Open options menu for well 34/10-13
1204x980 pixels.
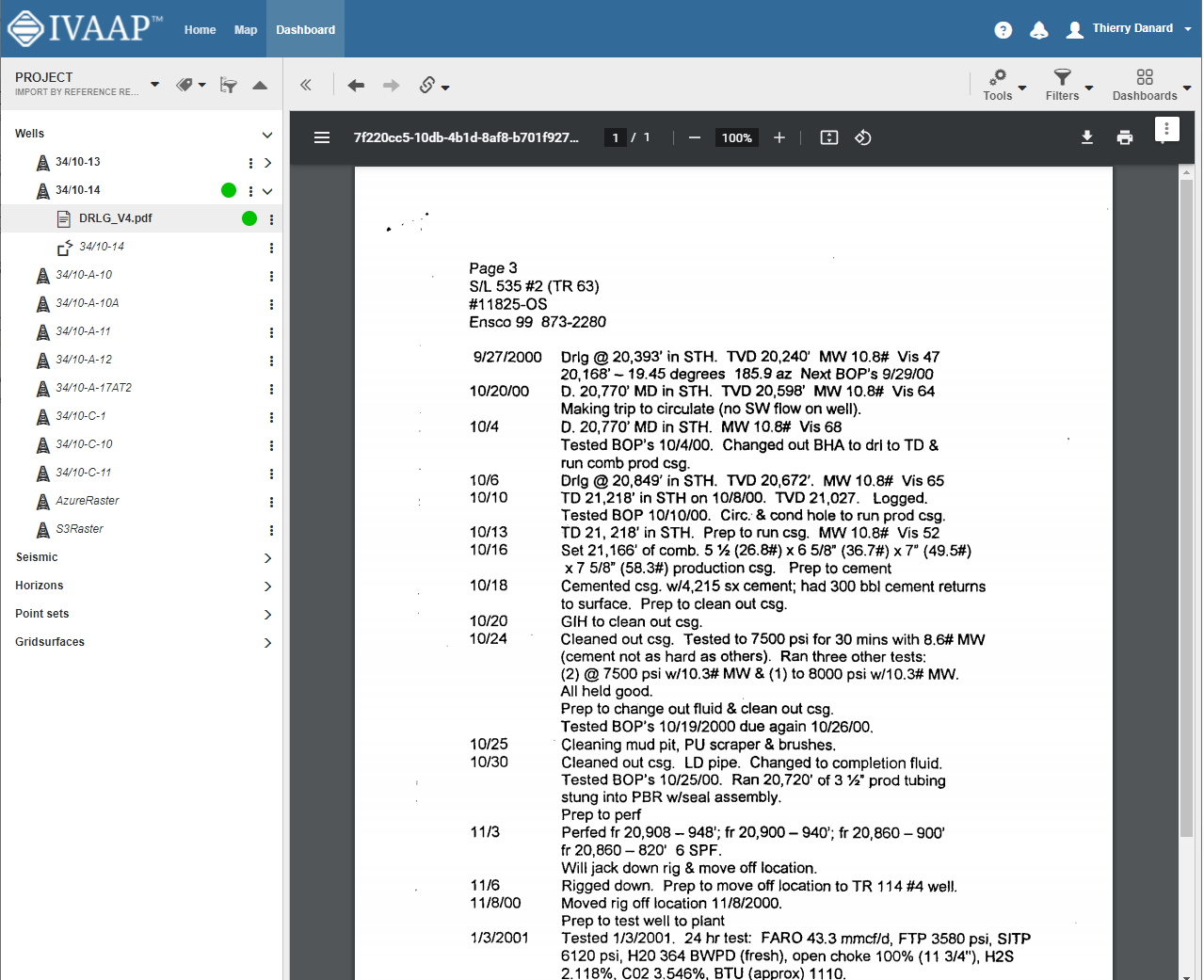tap(250, 163)
